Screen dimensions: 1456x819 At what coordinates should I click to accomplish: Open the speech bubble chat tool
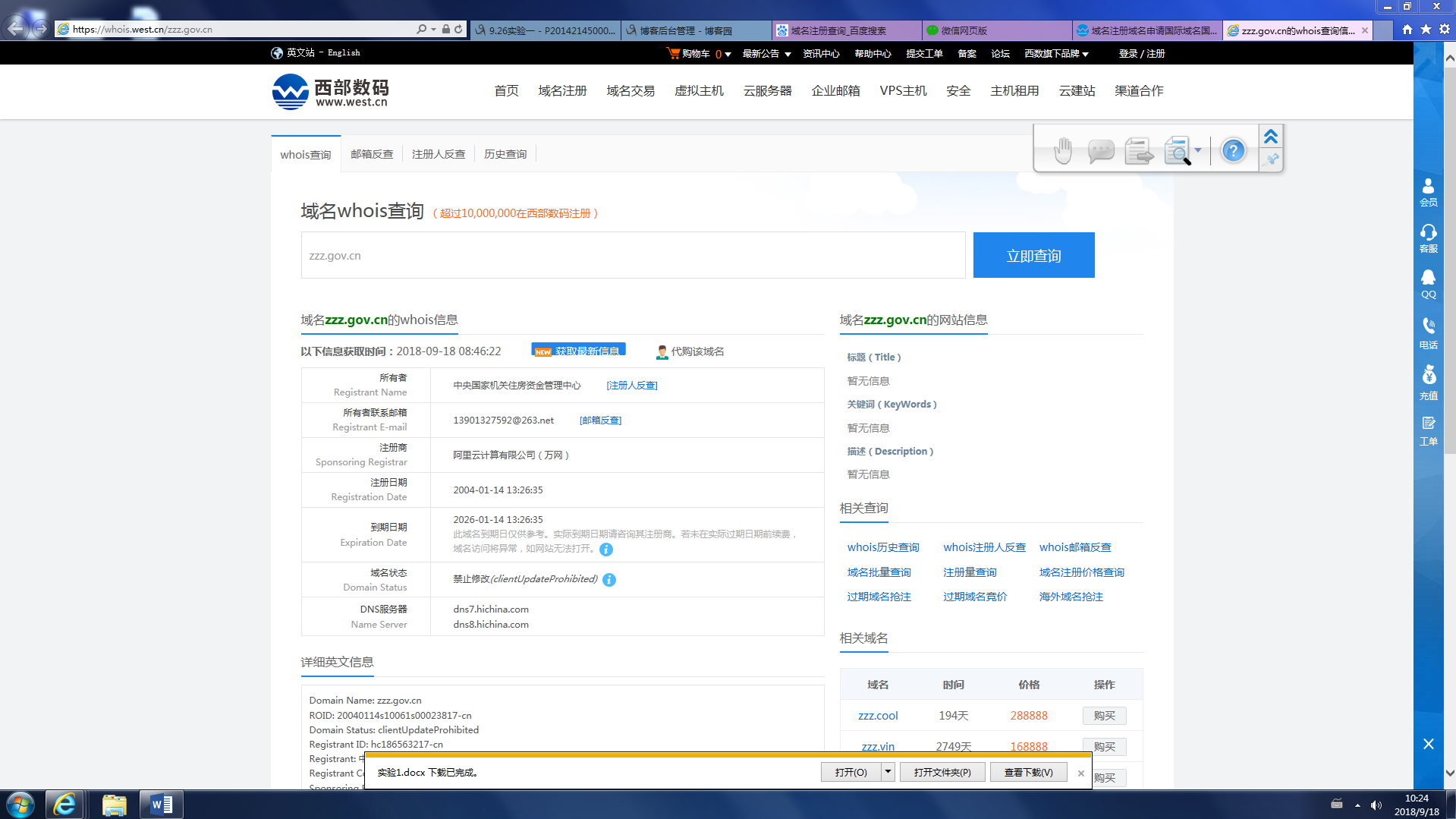tap(1100, 151)
